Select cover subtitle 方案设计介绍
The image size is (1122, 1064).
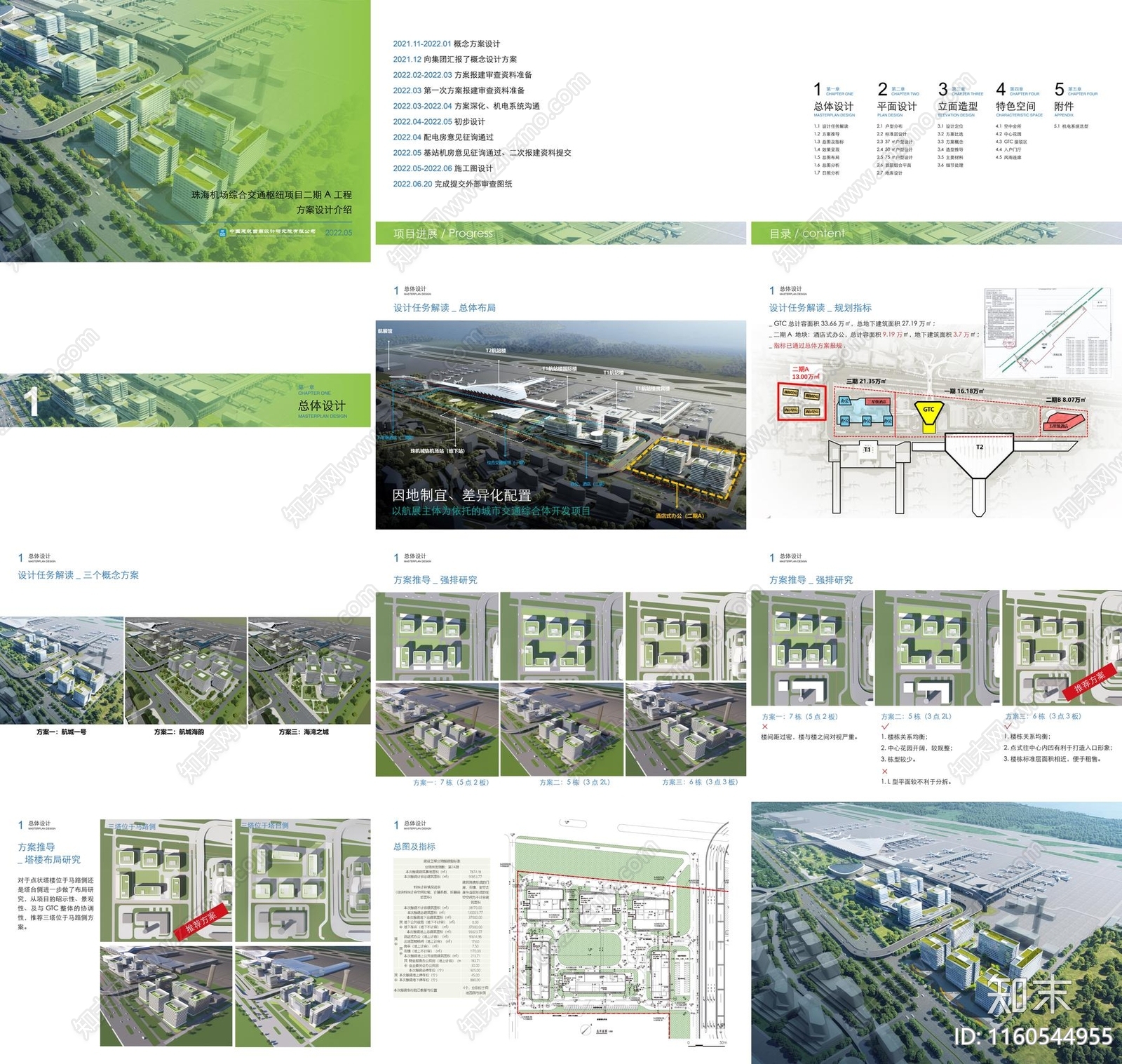click(x=324, y=210)
